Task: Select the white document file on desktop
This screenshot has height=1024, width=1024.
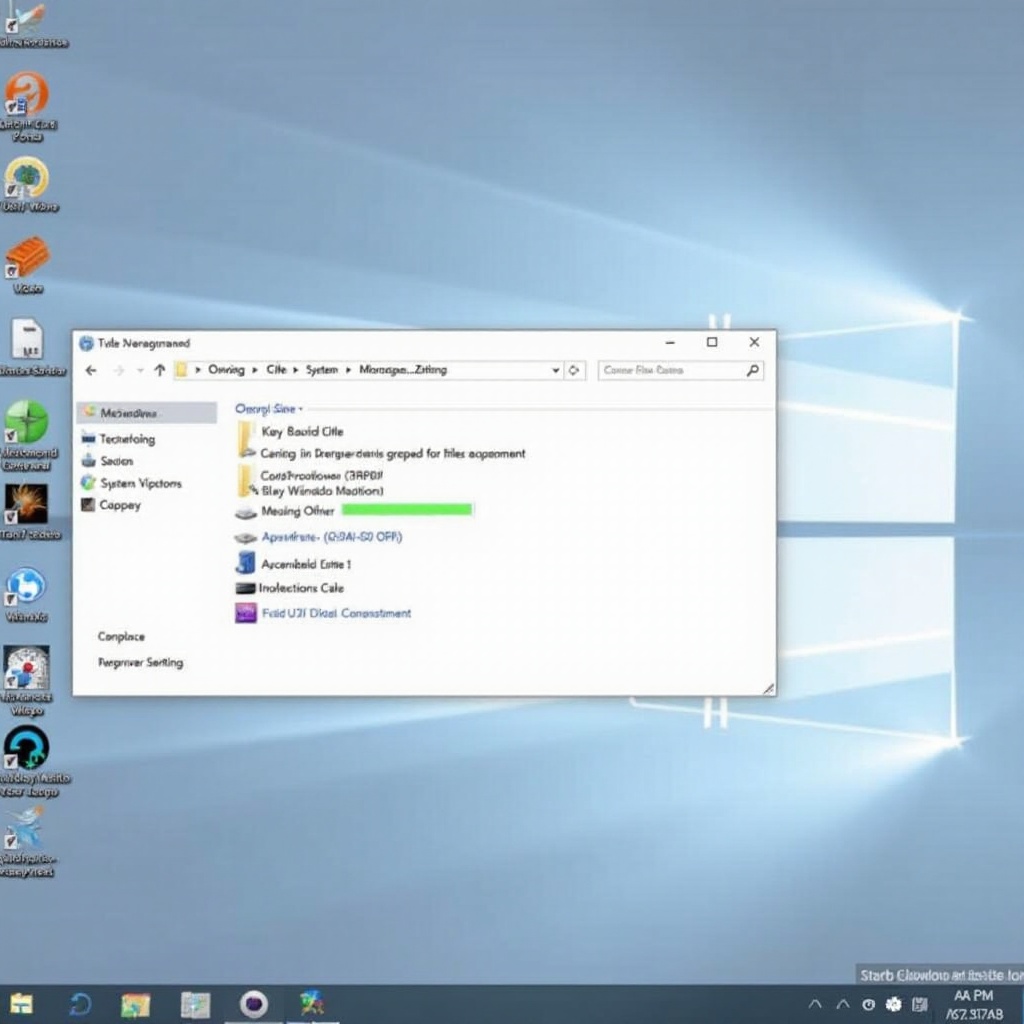Action: (x=27, y=339)
